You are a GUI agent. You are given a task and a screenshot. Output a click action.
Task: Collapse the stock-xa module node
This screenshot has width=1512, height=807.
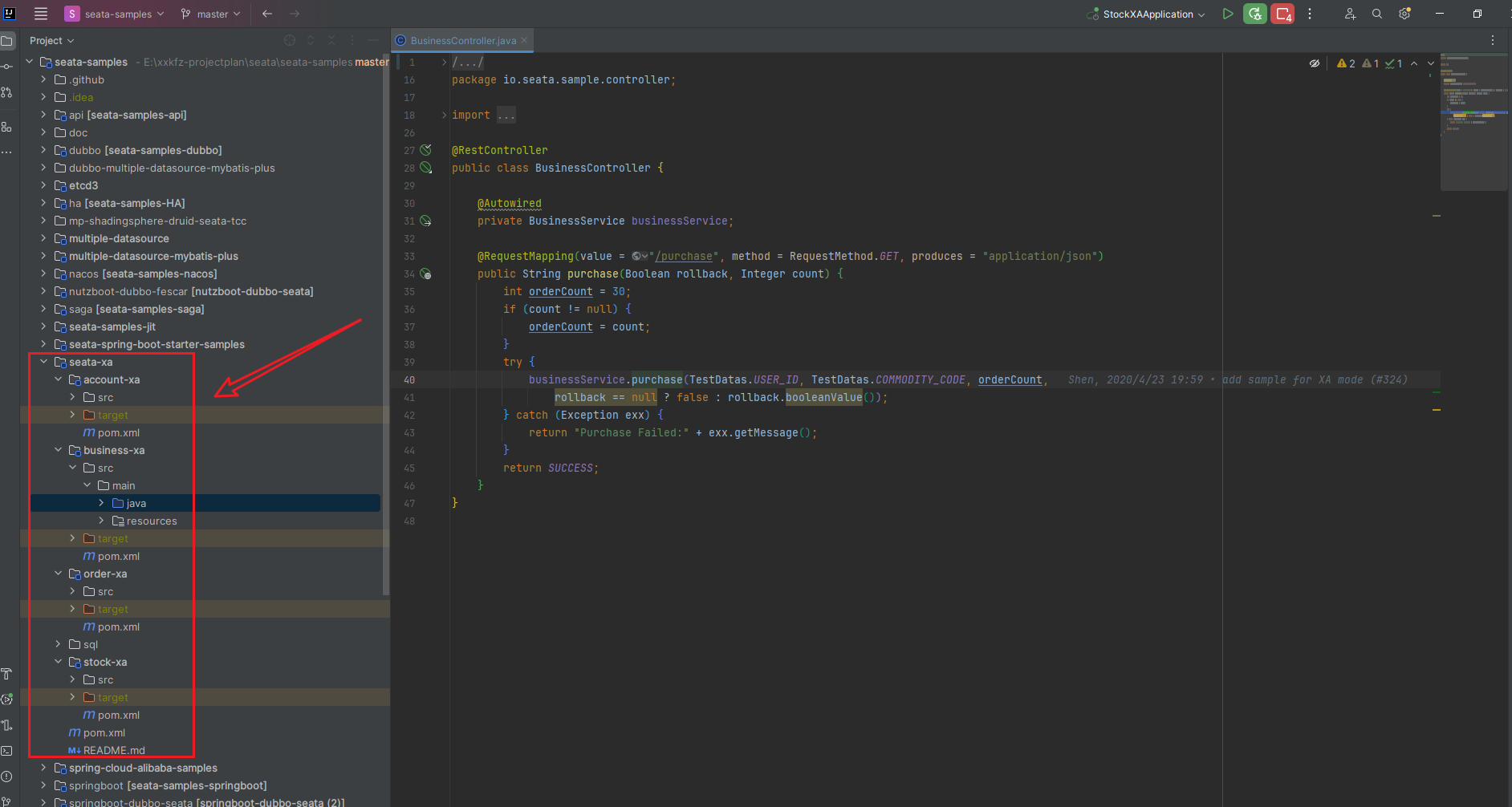point(58,662)
